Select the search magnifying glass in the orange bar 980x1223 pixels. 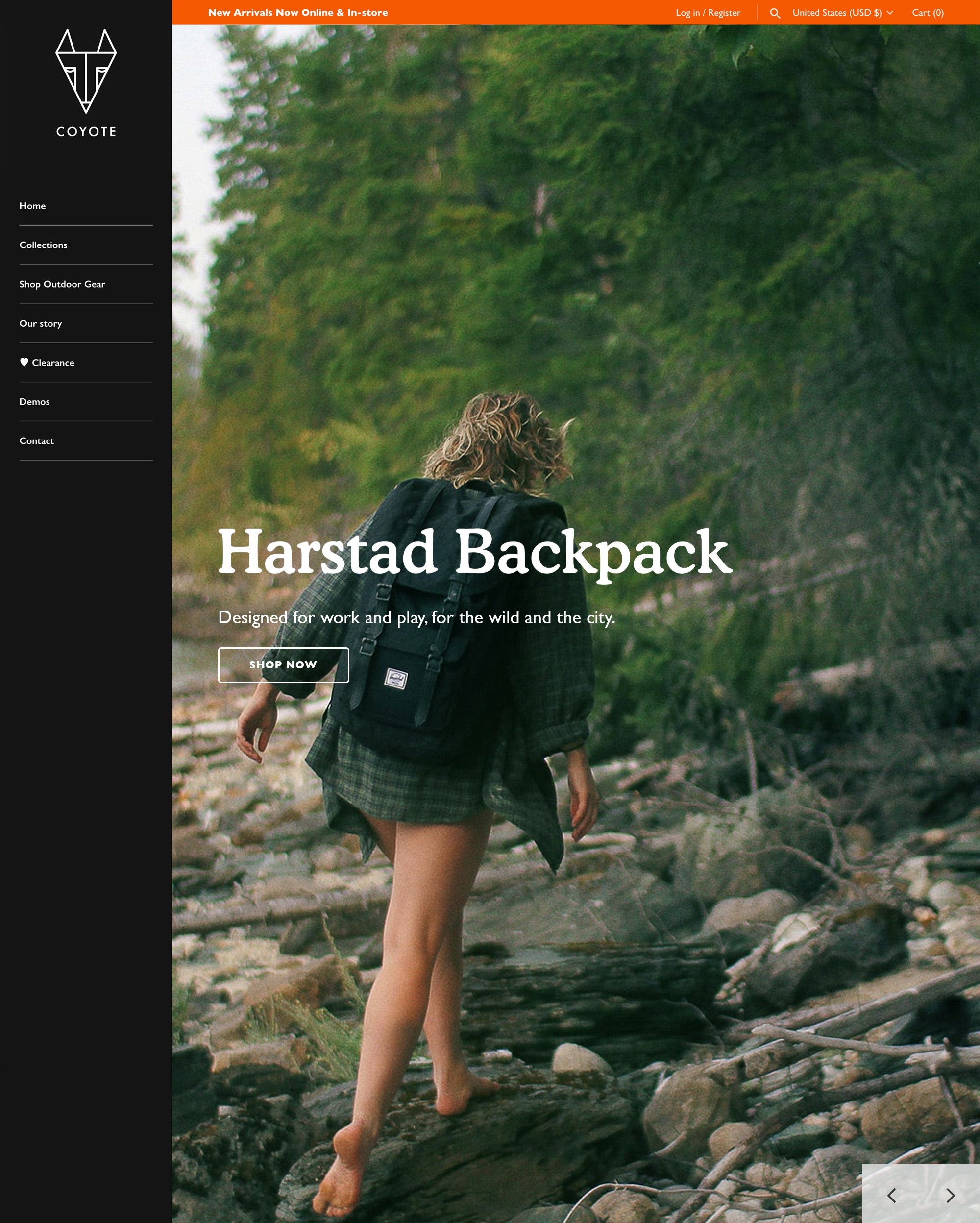[775, 12]
